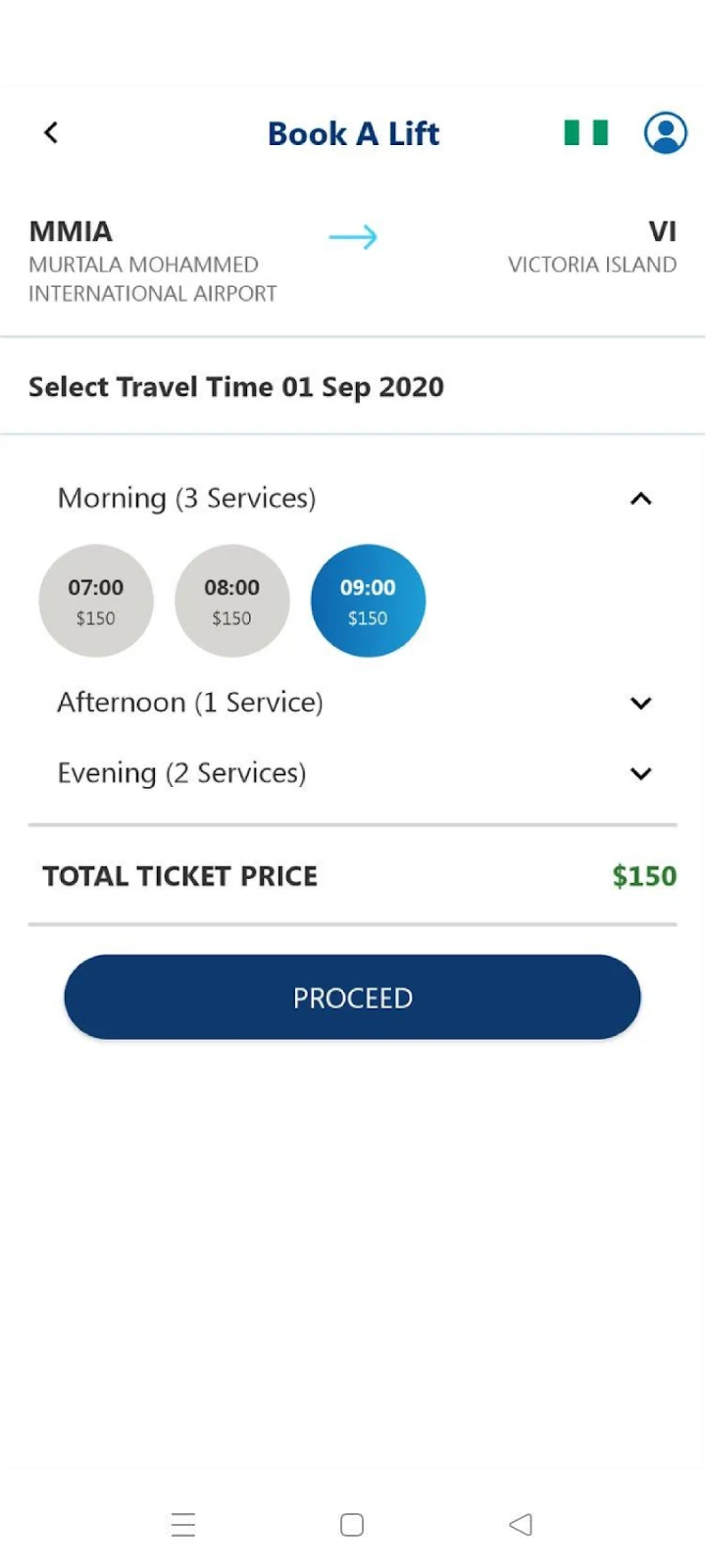
Task: Select the 08:00 $150 time slot
Action: pyautogui.click(x=232, y=601)
